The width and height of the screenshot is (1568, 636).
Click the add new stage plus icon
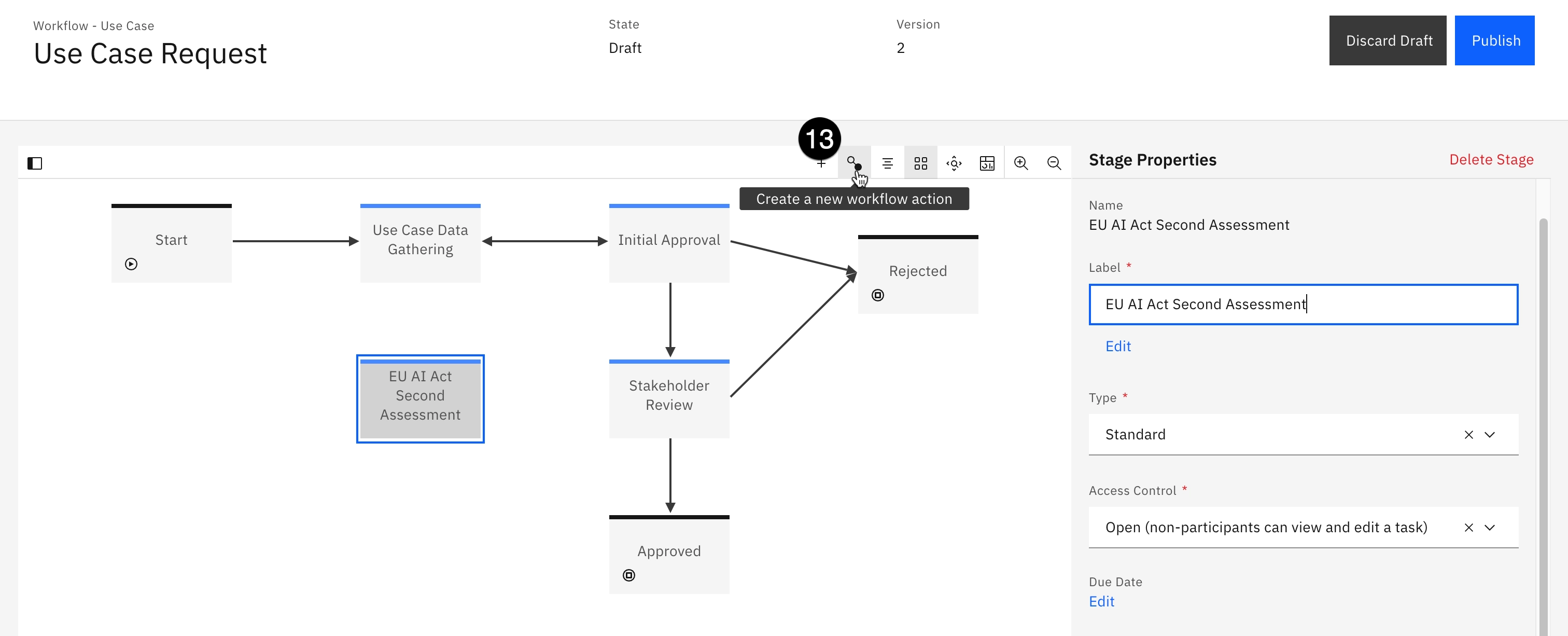coord(821,163)
